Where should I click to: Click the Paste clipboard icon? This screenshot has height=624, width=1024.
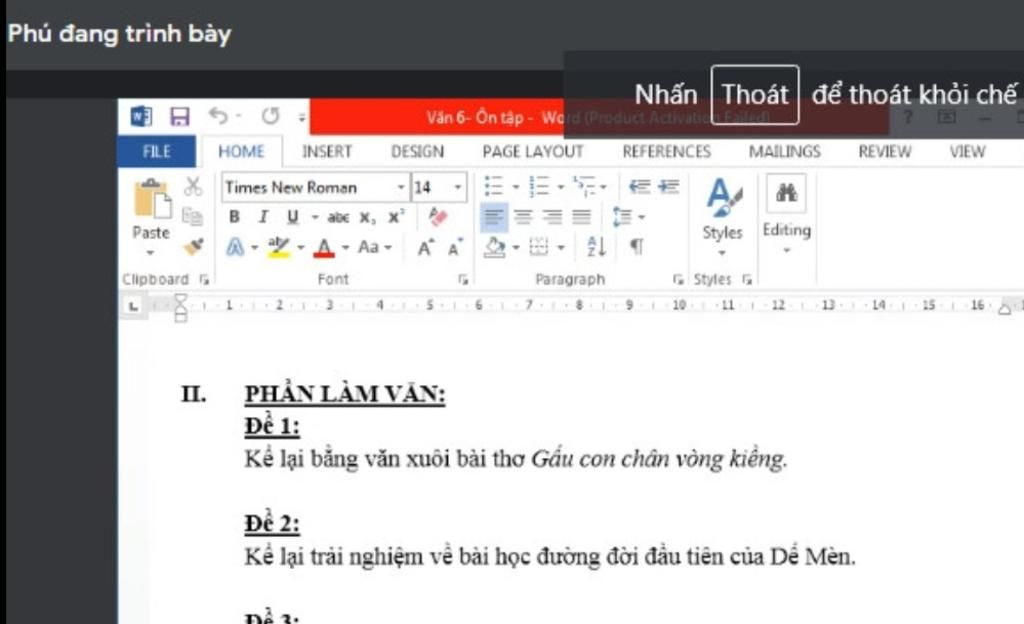tap(152, 199)
